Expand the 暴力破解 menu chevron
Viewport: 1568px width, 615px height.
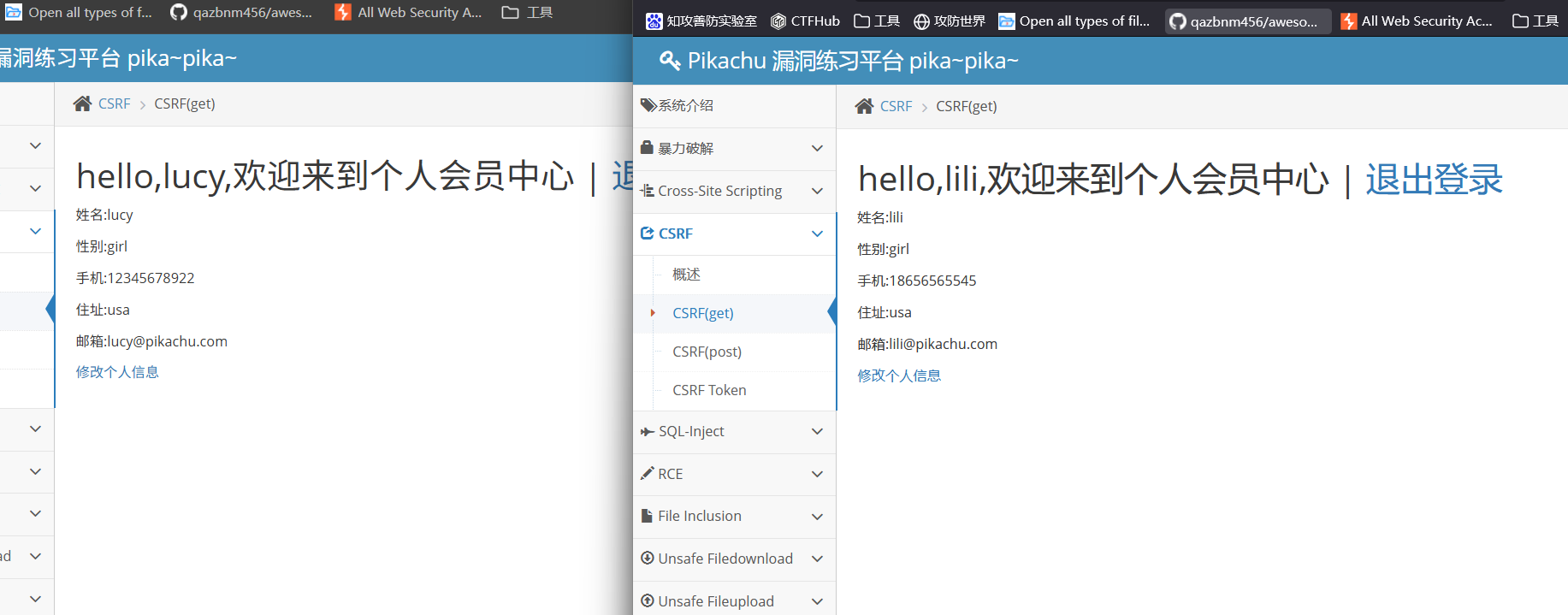tap(817, 148)
